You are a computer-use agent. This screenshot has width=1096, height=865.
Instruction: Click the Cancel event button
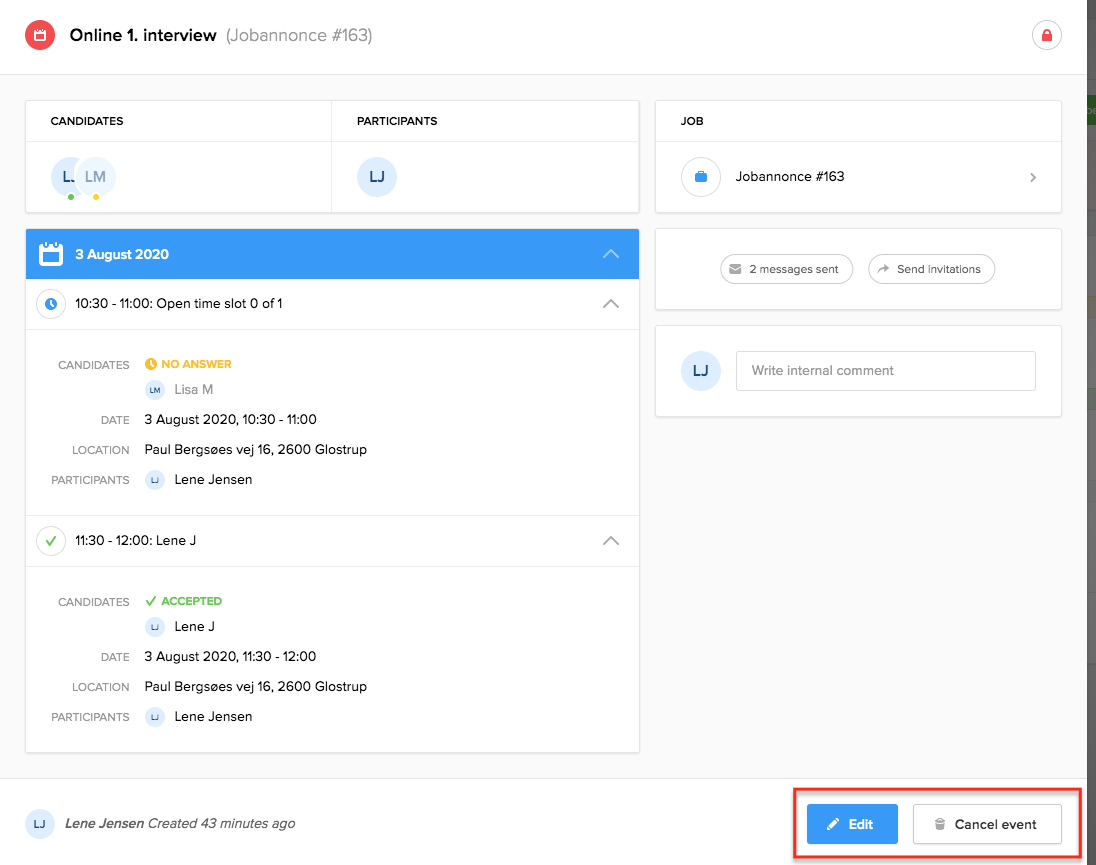(x=986, y=824)
